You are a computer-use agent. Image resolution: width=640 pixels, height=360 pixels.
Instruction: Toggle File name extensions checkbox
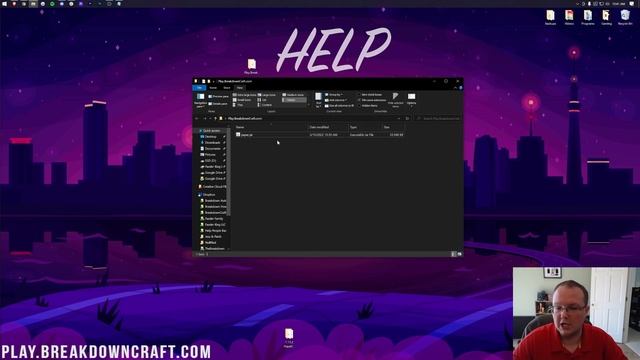[372, 100]
